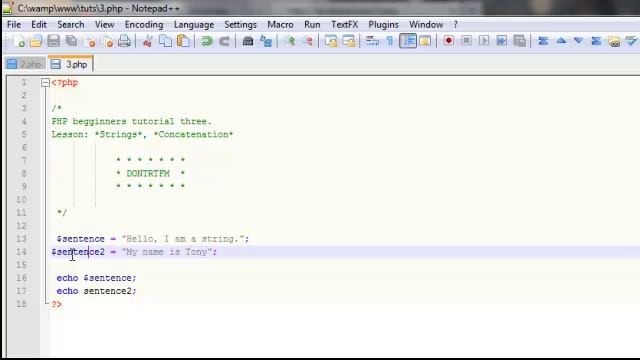Click the Save Recorded Macro icon

520,41
